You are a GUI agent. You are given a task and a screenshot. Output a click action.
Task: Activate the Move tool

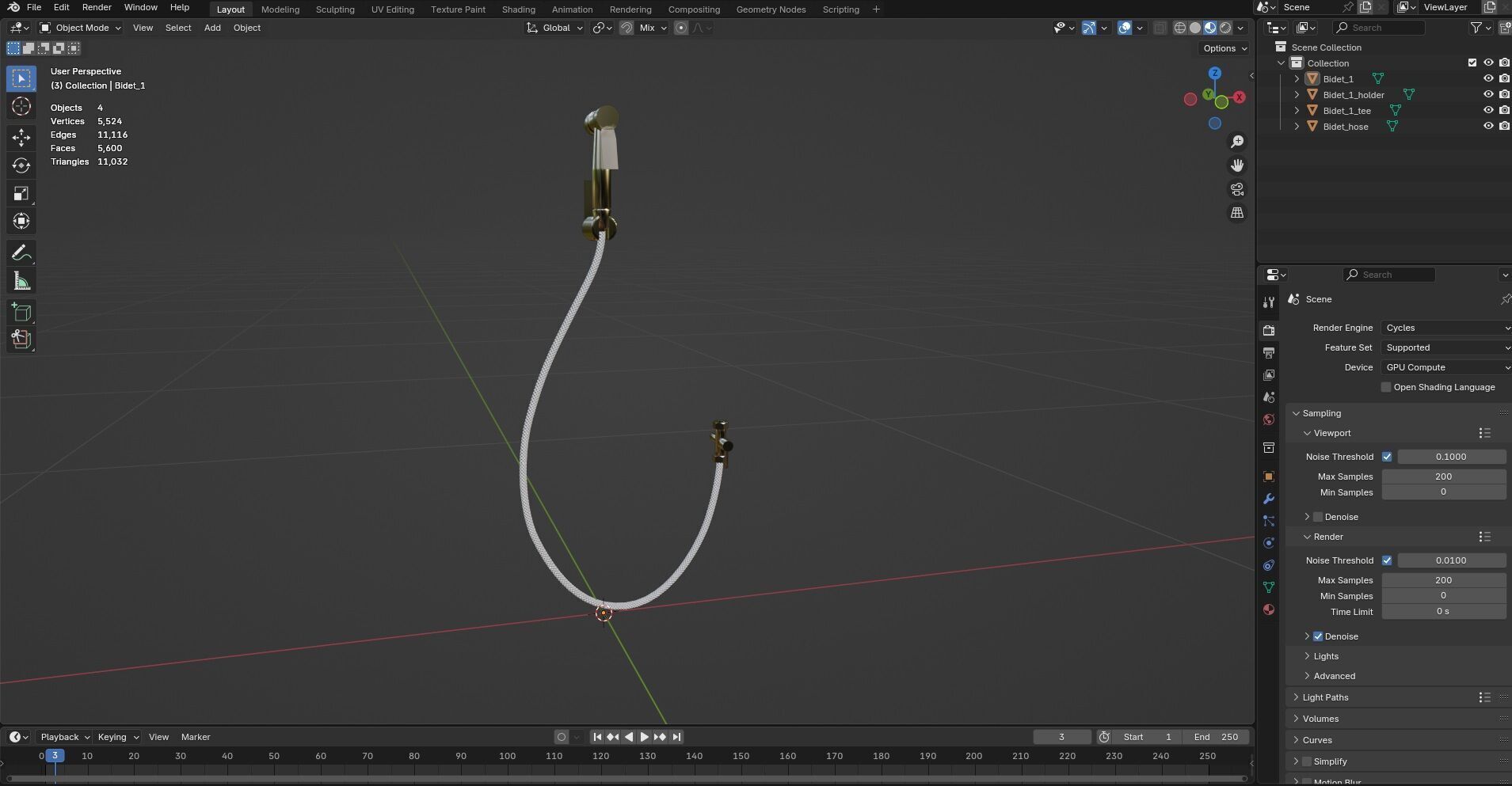click(x=21, y=138)
